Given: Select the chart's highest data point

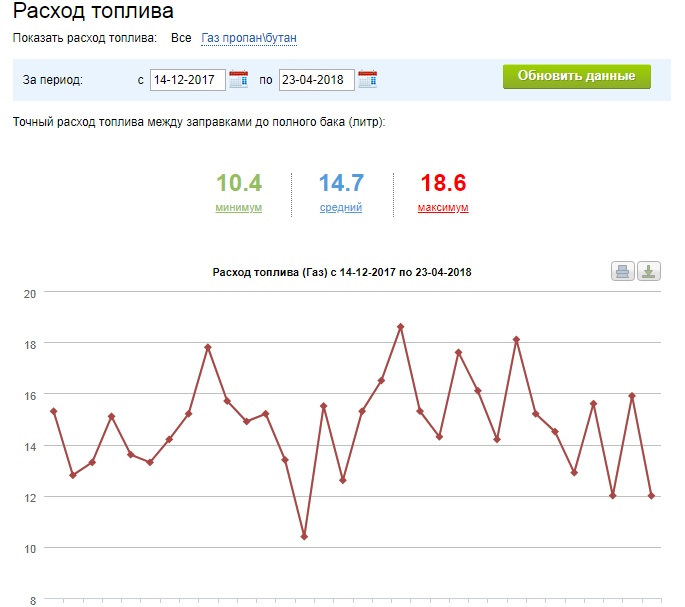Looking at the screenshot, I should tap(401, 327).
